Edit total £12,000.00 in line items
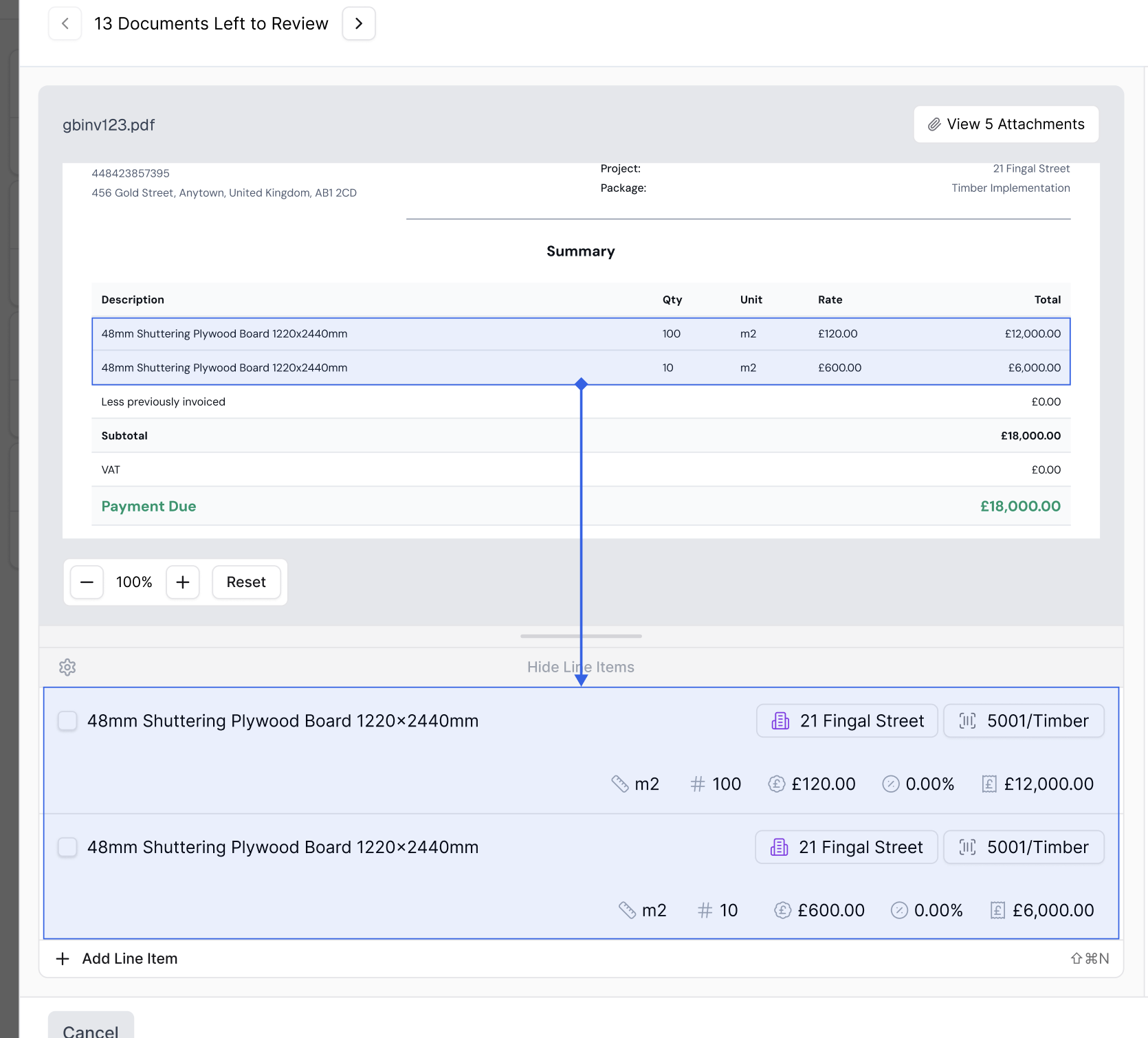This screenshot has width=1148, height=1038. (1048, 784)
